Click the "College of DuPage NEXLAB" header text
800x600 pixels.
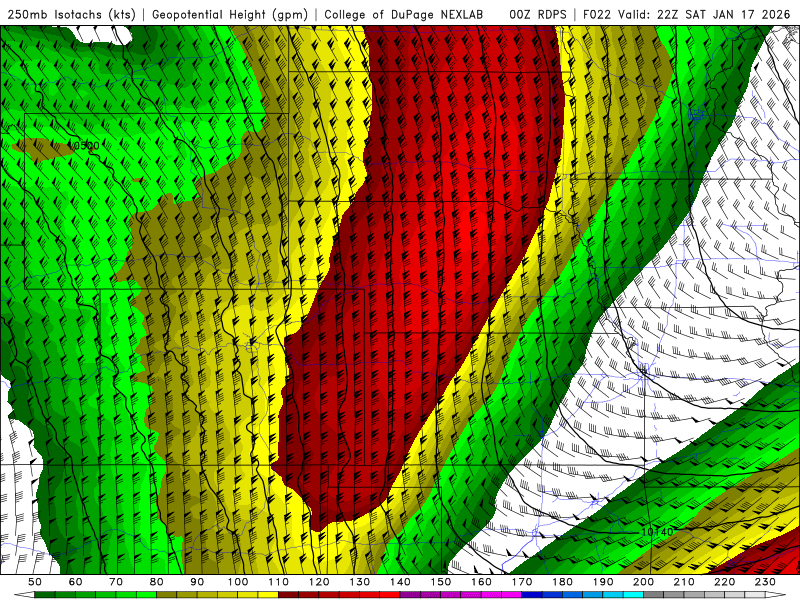point(404,15)
